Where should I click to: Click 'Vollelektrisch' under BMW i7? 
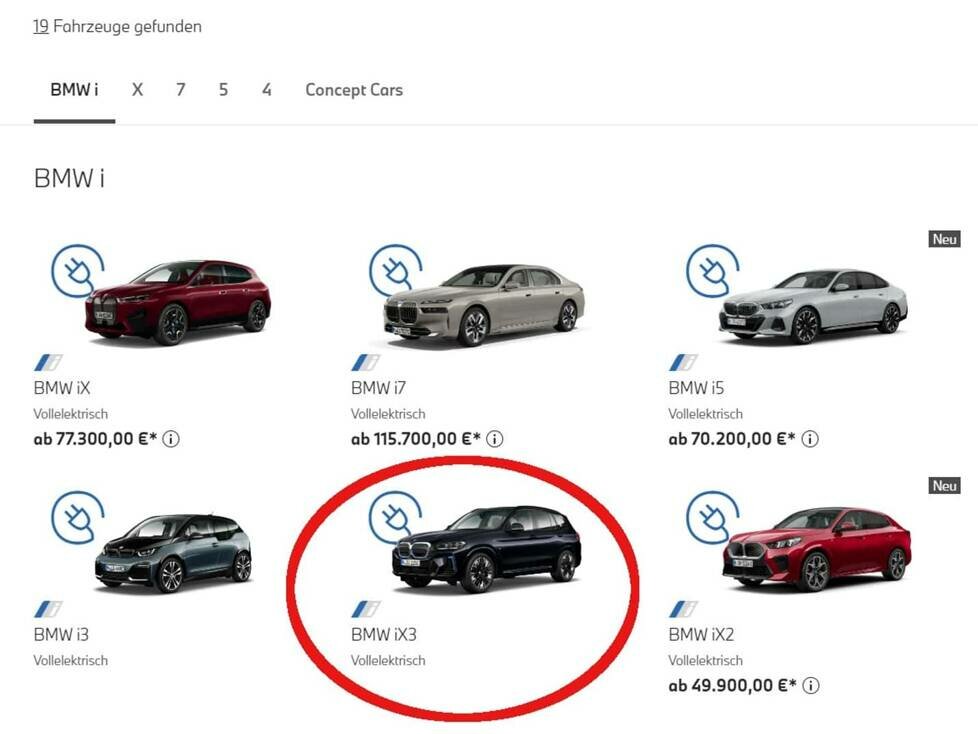pos(388,414)
